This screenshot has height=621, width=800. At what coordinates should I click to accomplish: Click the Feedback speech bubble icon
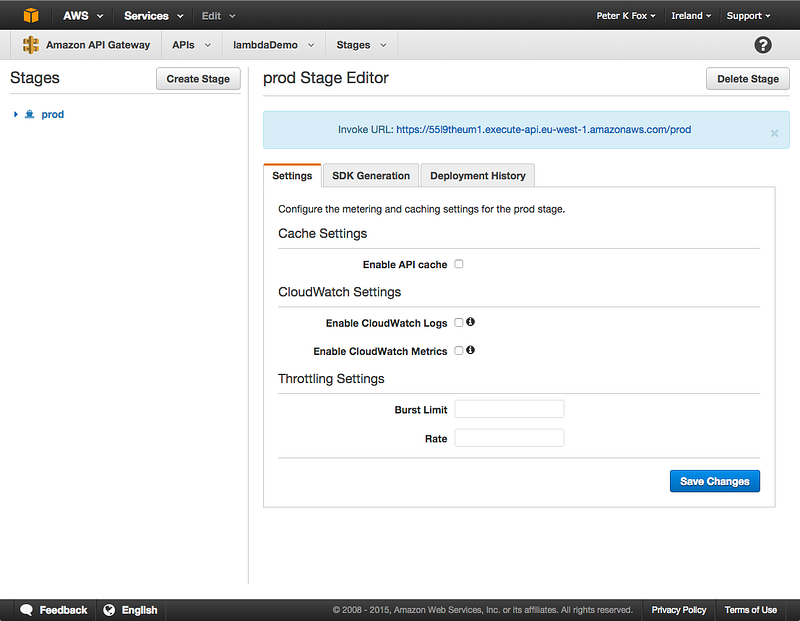[27, 610]
